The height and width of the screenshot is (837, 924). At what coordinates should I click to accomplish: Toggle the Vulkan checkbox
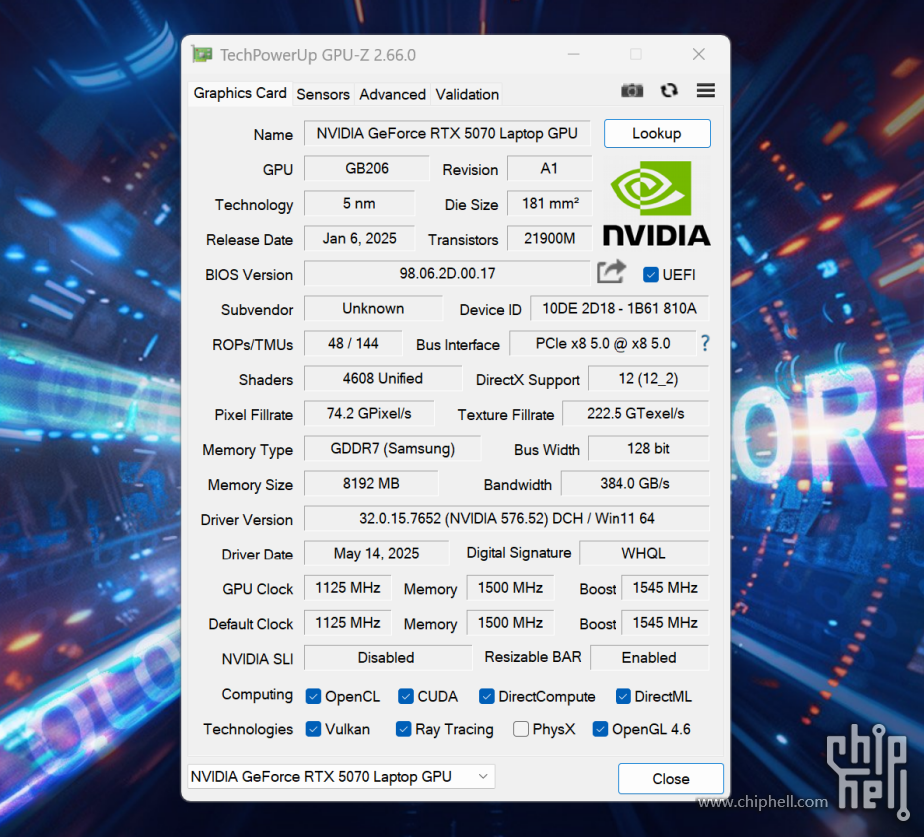click(x=313, y=729)
